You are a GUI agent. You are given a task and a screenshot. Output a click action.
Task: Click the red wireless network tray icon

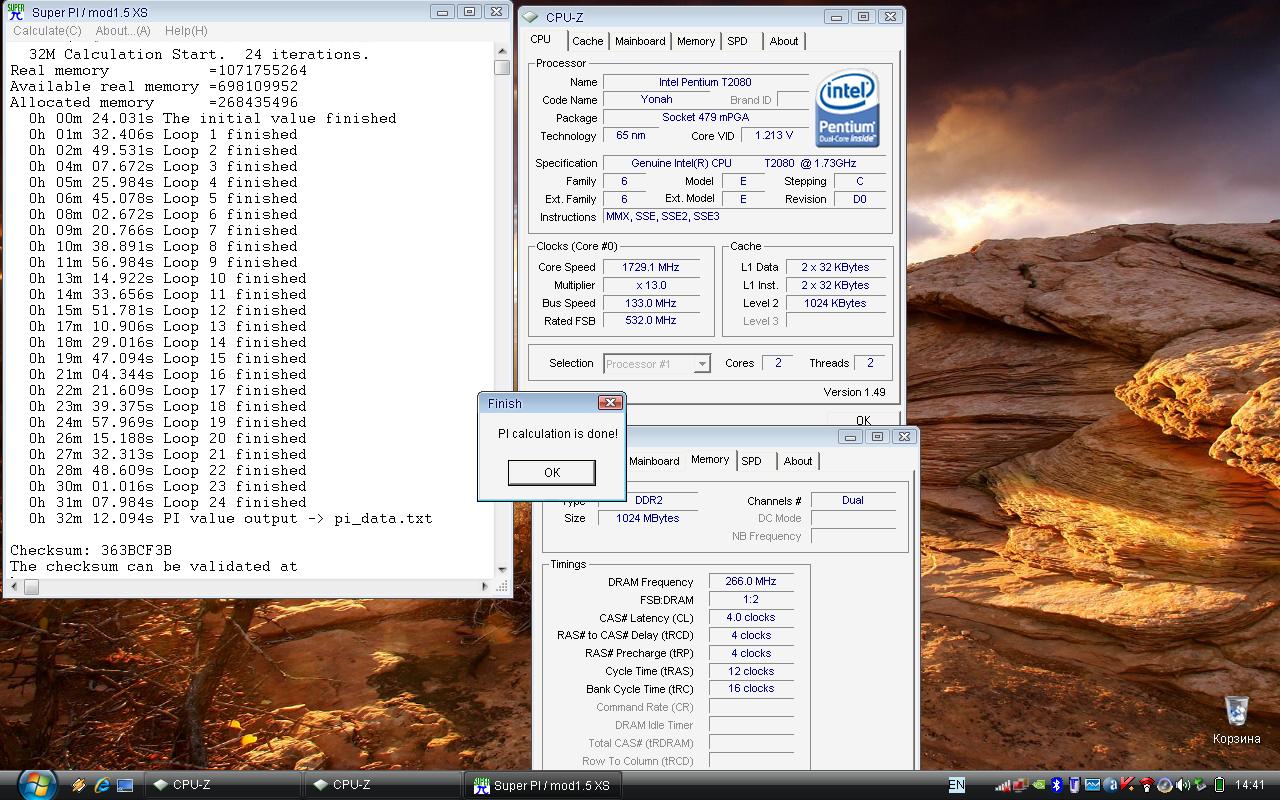point(1146,785)
